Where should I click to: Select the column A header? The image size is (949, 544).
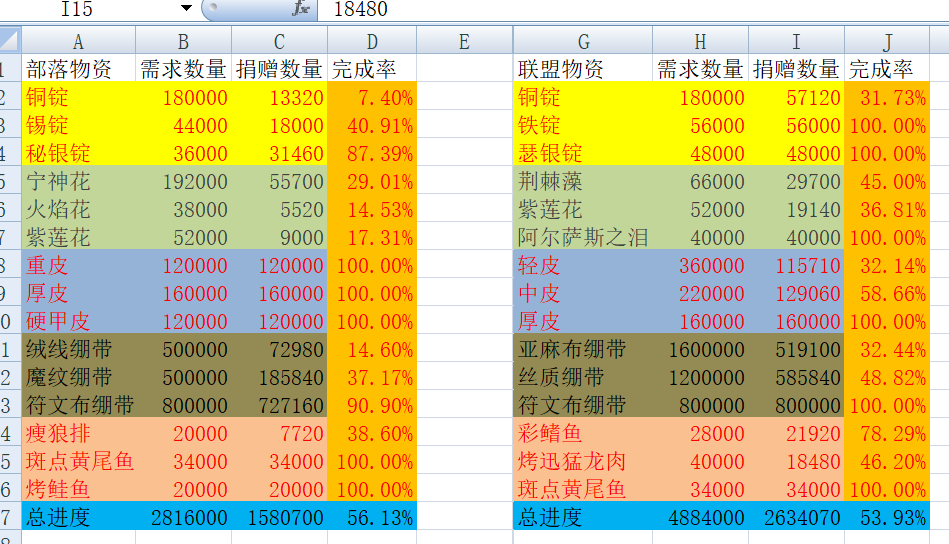78,41
